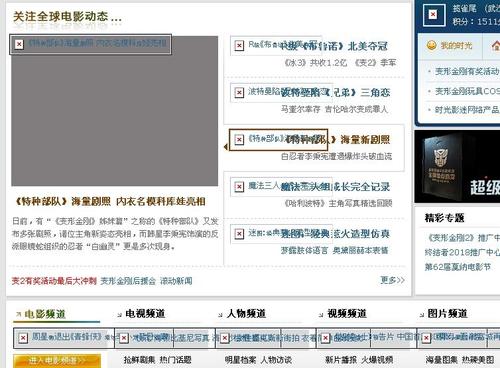This screenshot has height=368, width=500.
Task: Open the 变形金刚后援会 link
Action: click(x=128, y=281)
